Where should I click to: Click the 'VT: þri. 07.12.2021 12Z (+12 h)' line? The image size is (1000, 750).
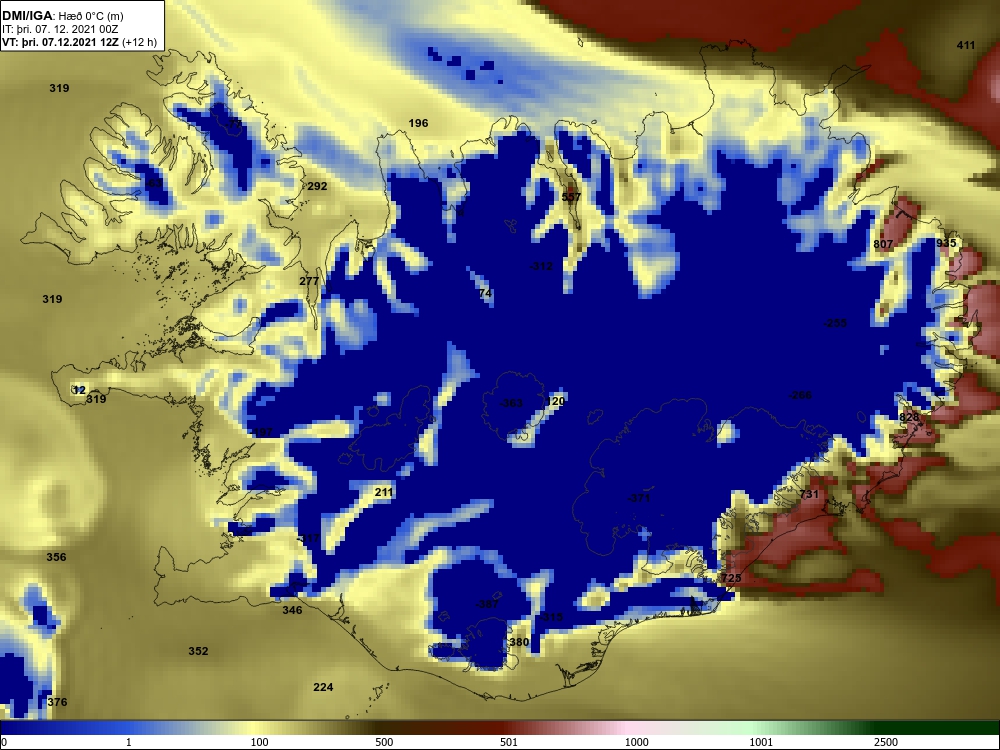coord(79,42)
